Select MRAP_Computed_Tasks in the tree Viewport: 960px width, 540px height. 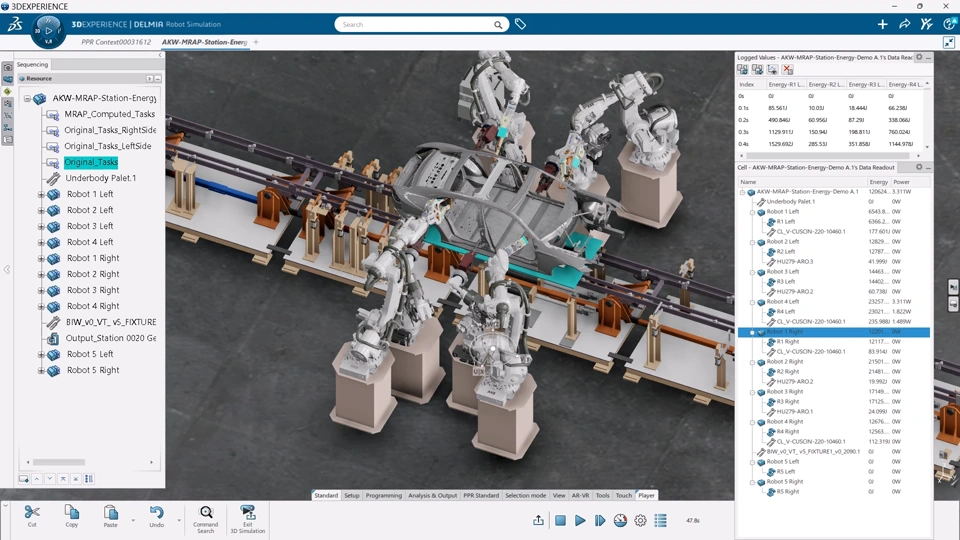click(x=110, y=114)
